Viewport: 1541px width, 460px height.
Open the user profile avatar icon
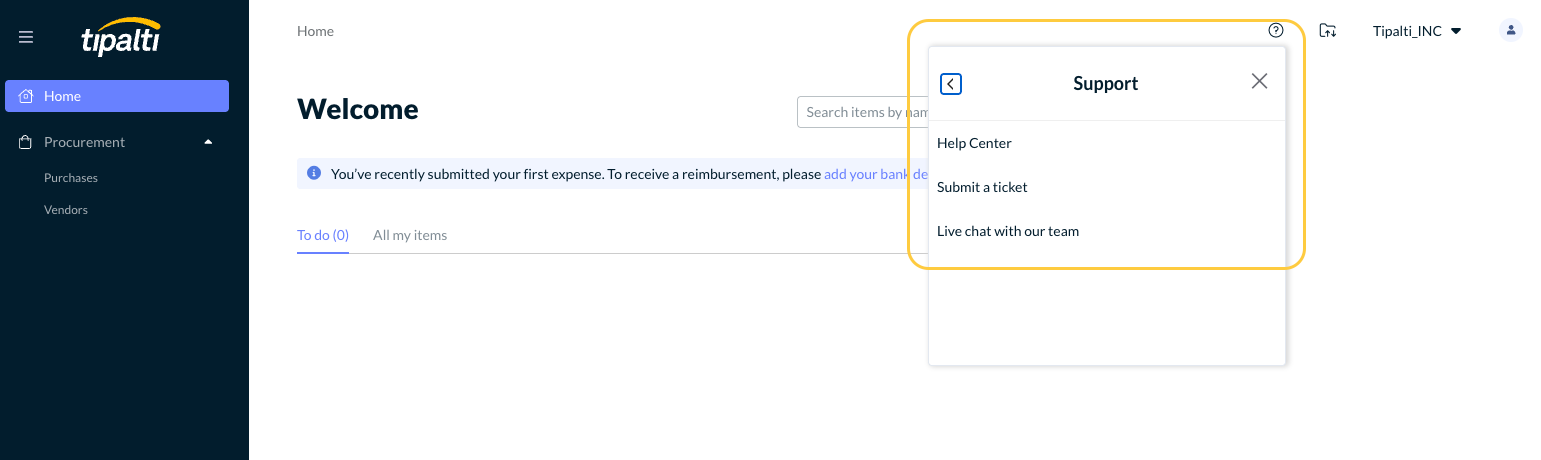(x=1510, y=31)
